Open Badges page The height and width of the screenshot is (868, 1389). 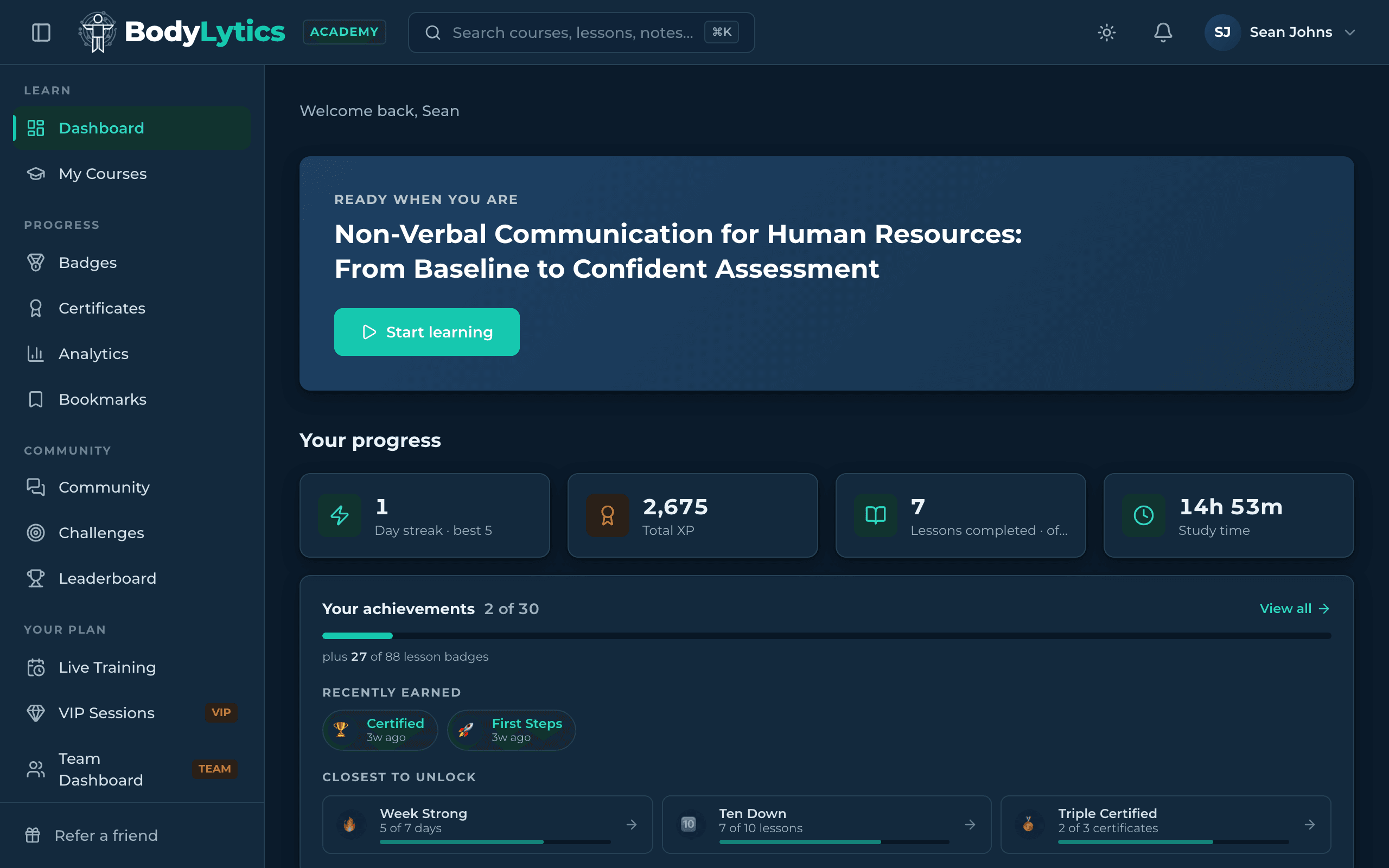131,263
